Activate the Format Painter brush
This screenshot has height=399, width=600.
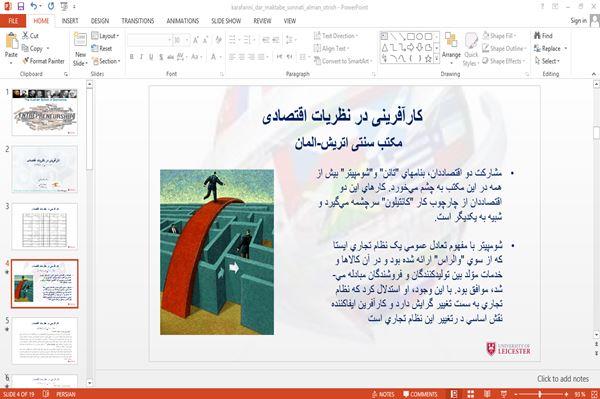[x=43, y=61]
